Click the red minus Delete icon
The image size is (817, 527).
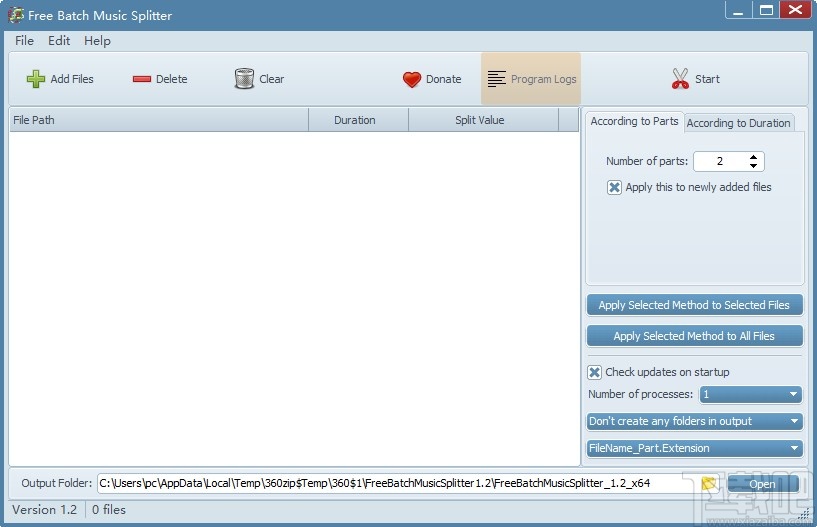pyautogui.click(x=142, y=79)
